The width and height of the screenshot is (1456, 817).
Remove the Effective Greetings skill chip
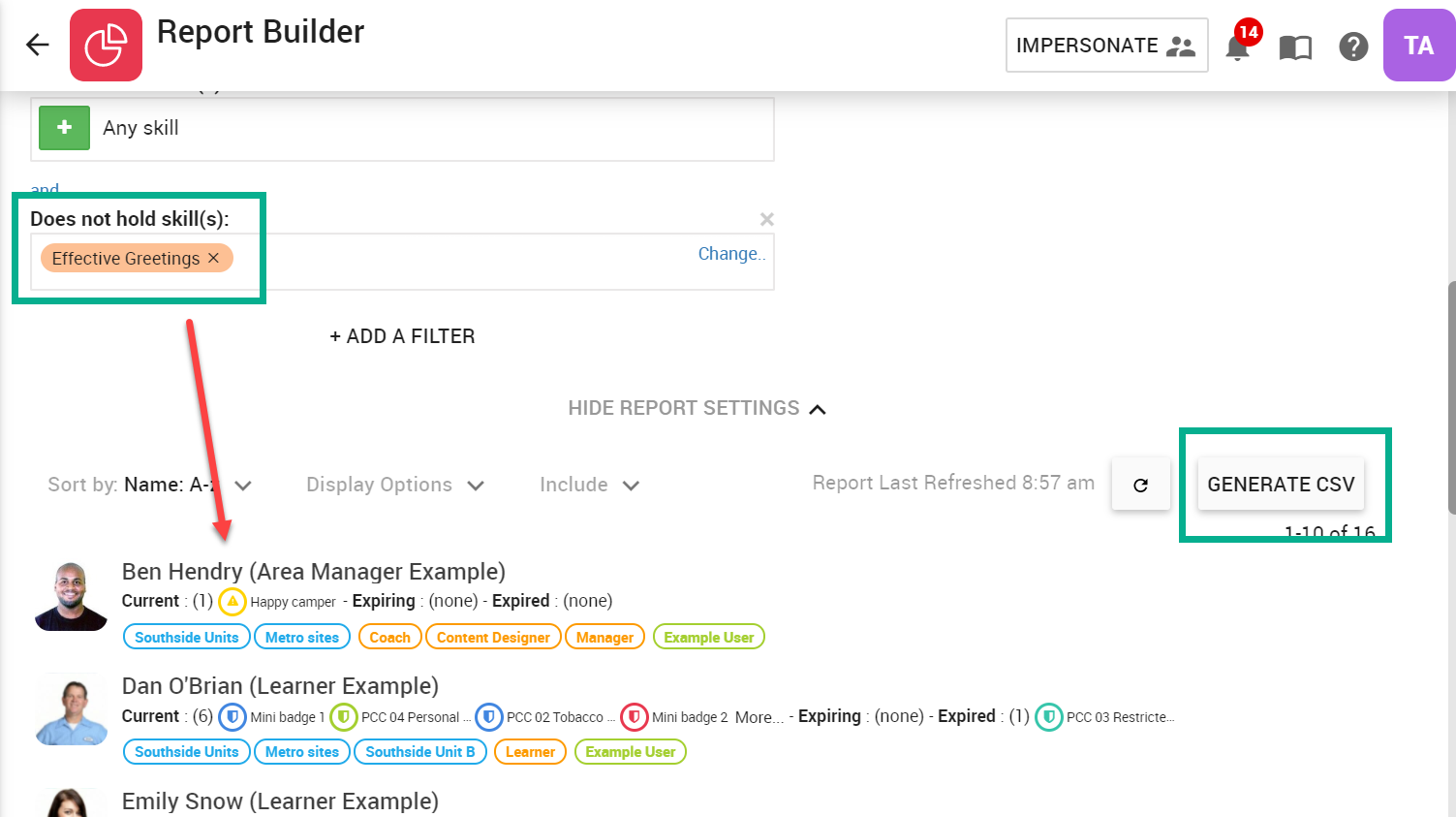coord(214,258)
